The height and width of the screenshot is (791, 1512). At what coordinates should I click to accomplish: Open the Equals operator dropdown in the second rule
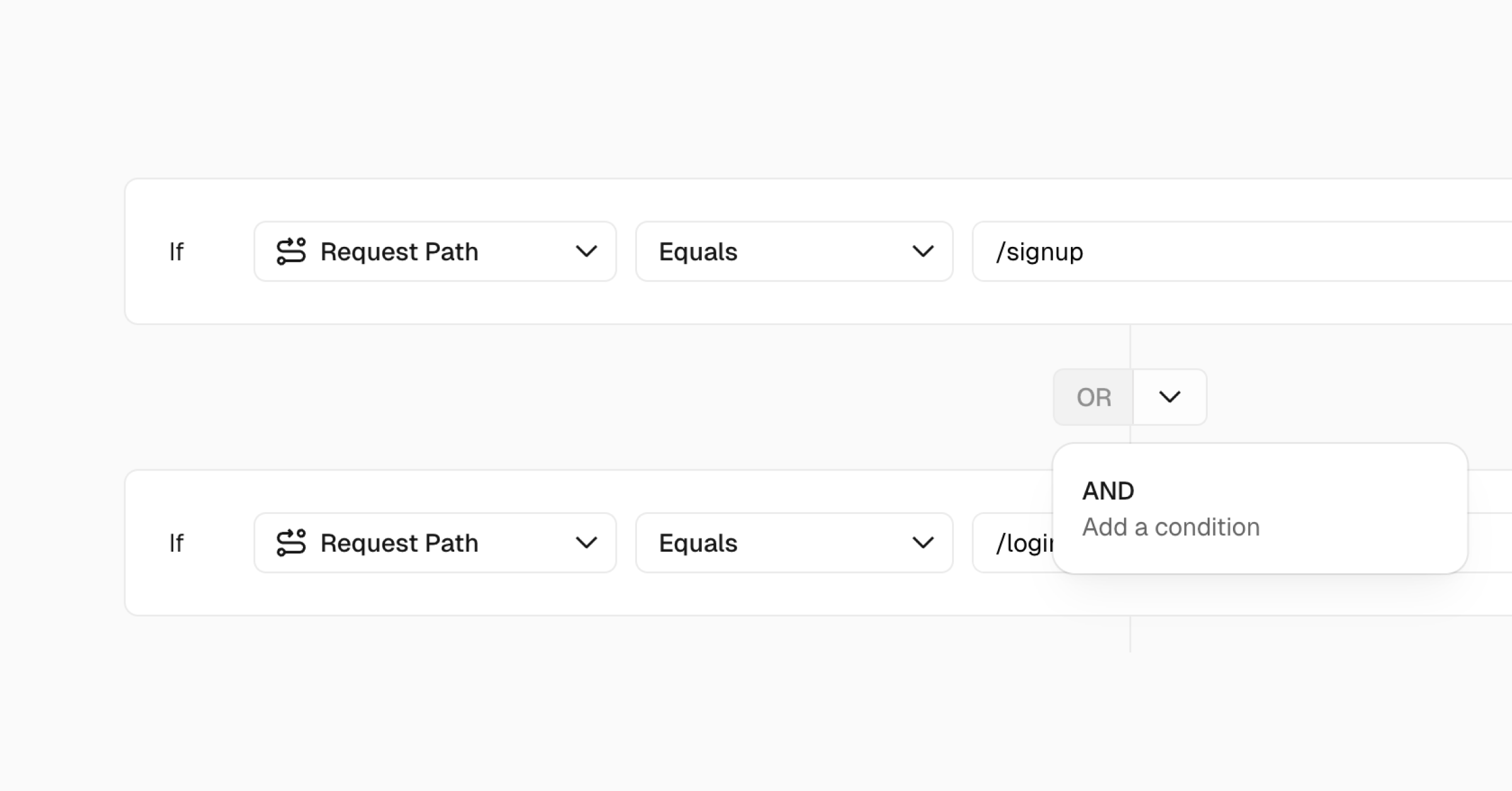point(794,542)
